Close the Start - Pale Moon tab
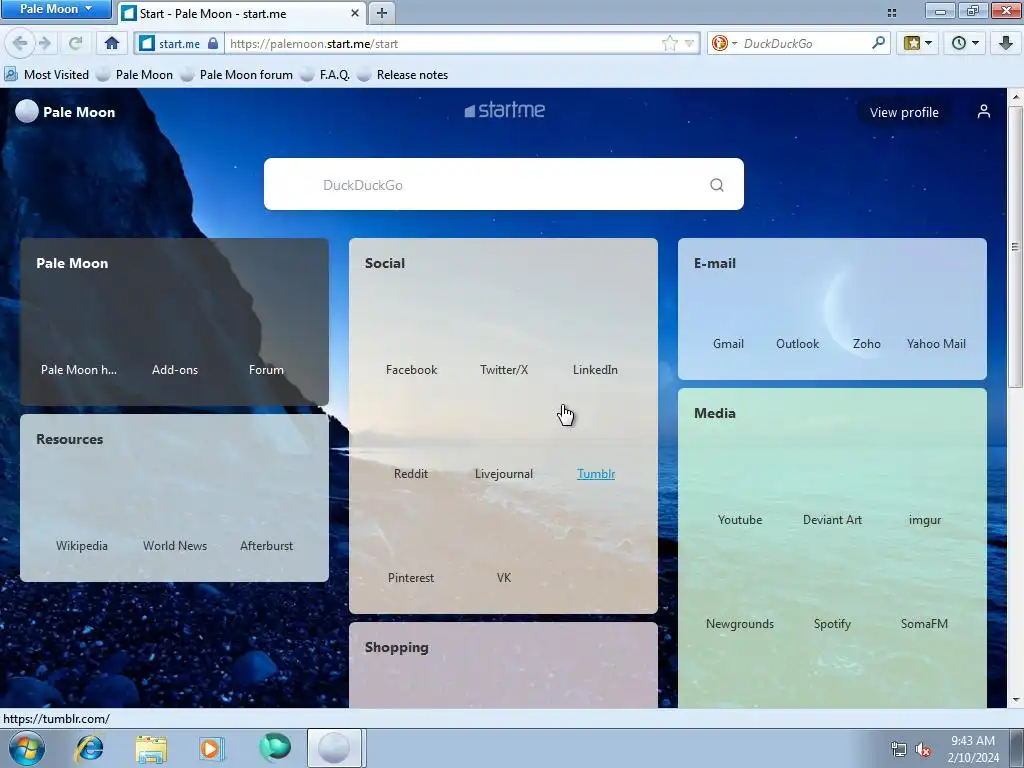 (355, 13)
